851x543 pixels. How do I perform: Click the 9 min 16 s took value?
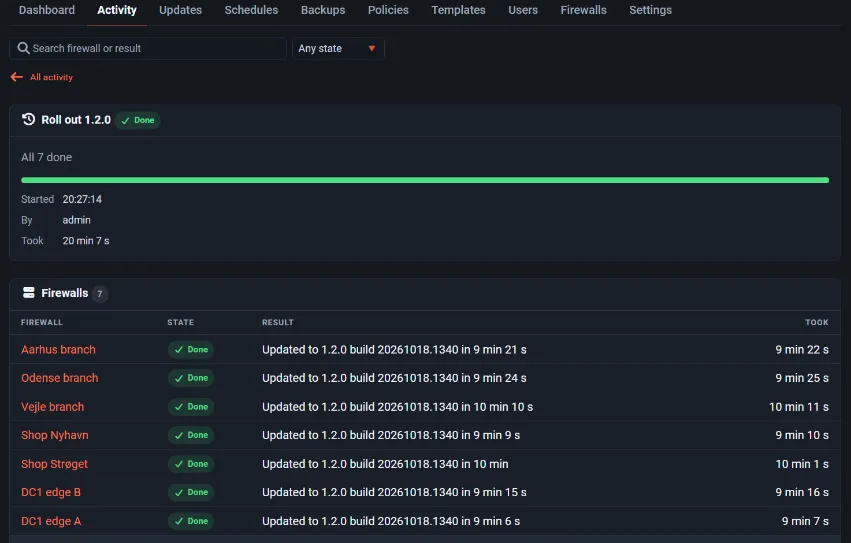pos(802,492)
